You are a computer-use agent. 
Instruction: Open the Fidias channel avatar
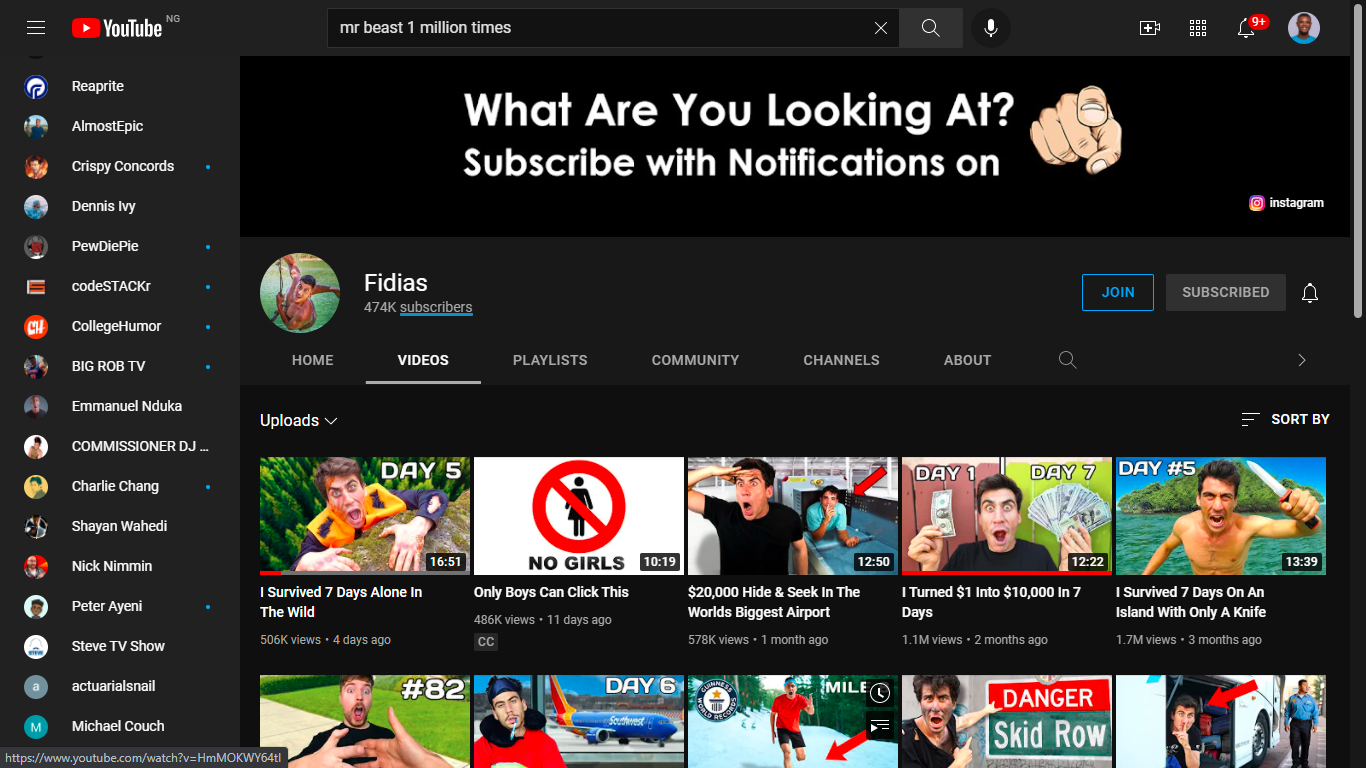(x=300, y=293)
